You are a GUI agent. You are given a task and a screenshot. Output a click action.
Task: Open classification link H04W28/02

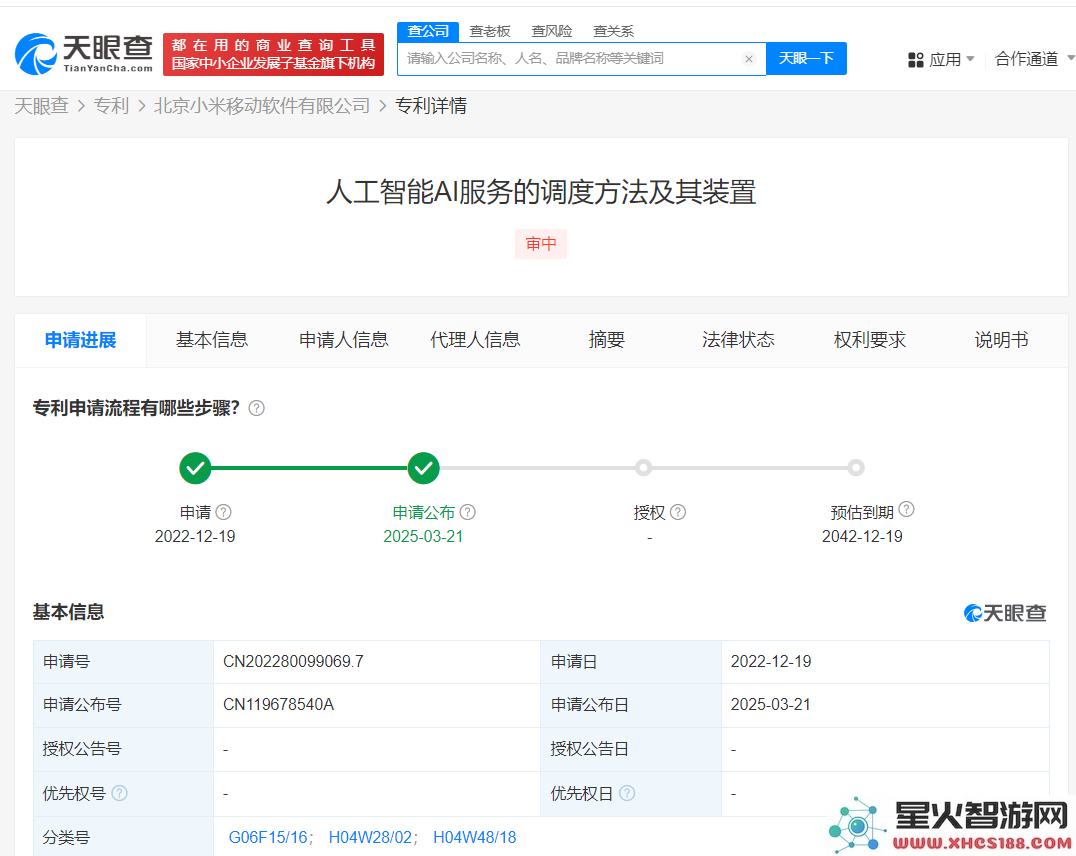[x=370, y=837]
